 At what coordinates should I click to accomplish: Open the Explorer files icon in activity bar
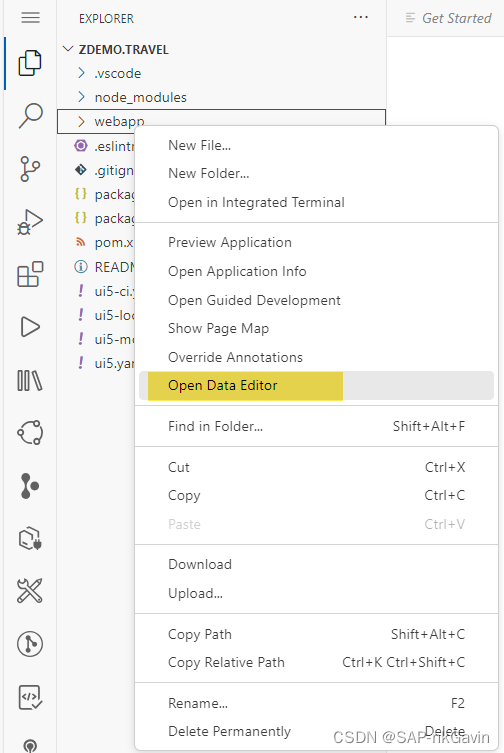[x=30, y=63]
